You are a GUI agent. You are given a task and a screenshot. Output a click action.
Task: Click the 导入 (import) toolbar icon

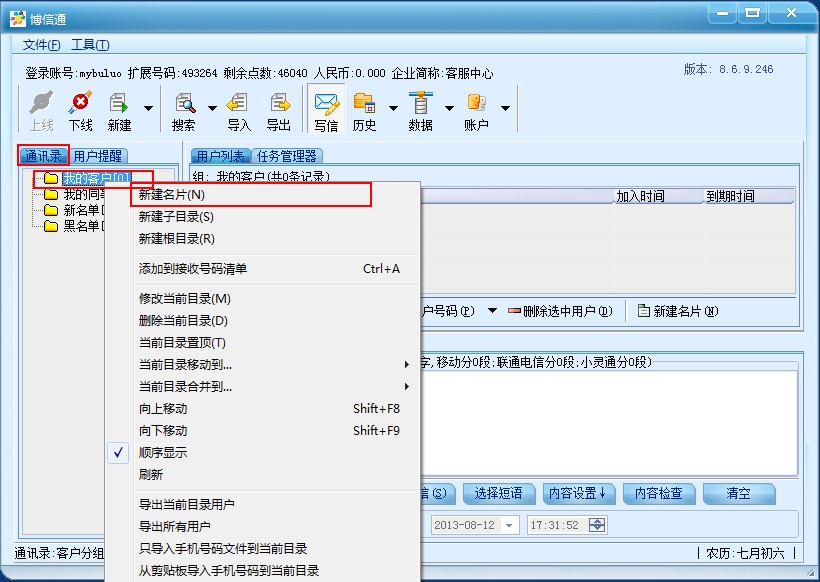(238, 109)
